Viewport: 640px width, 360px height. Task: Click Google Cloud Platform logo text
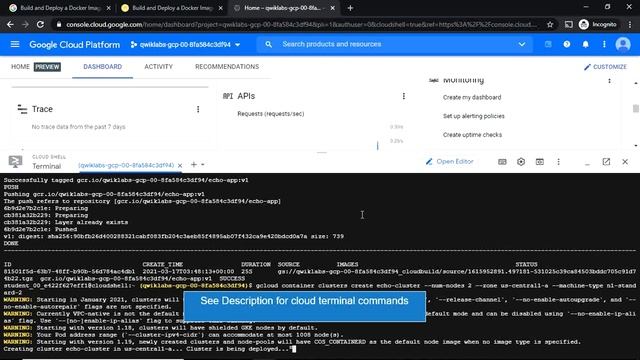[75, 44]
